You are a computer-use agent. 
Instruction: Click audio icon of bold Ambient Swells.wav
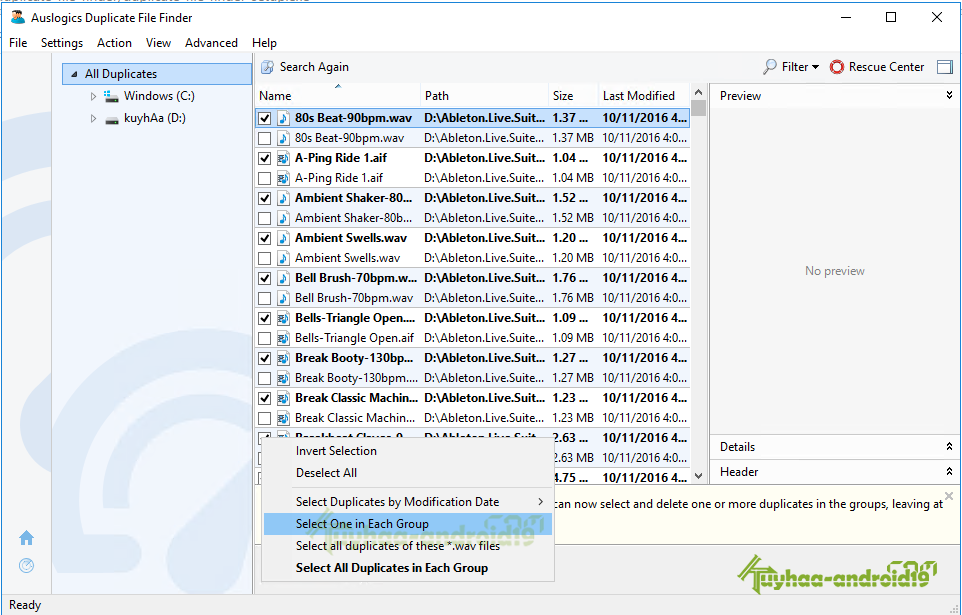pos(283,238)
